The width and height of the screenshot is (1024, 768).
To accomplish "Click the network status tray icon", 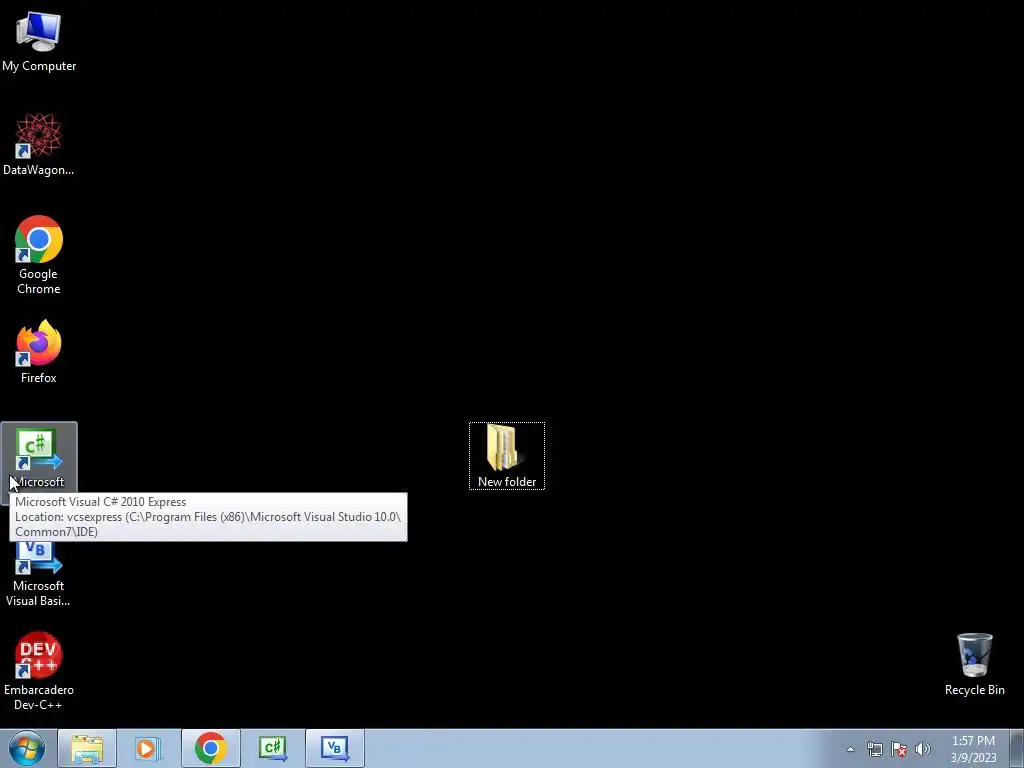I will (x=874, y=749).
